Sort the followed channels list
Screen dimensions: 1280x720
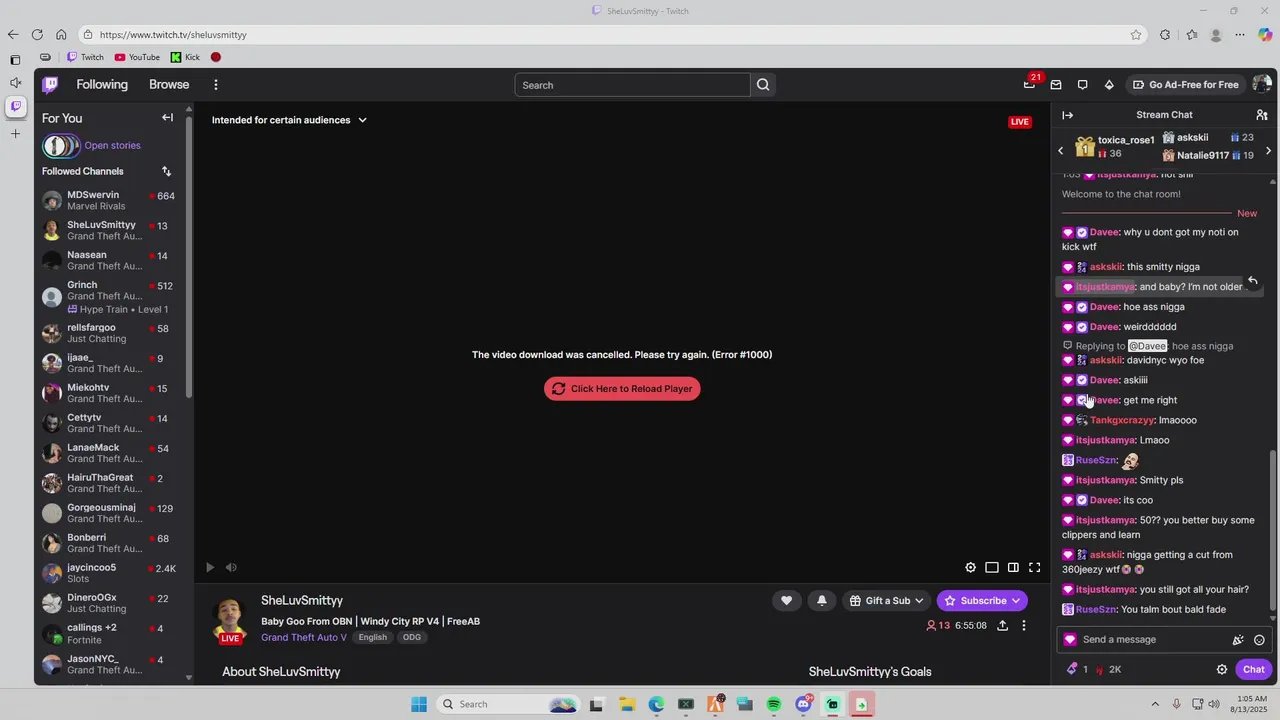pyautogui.click(x=166, y=171)
